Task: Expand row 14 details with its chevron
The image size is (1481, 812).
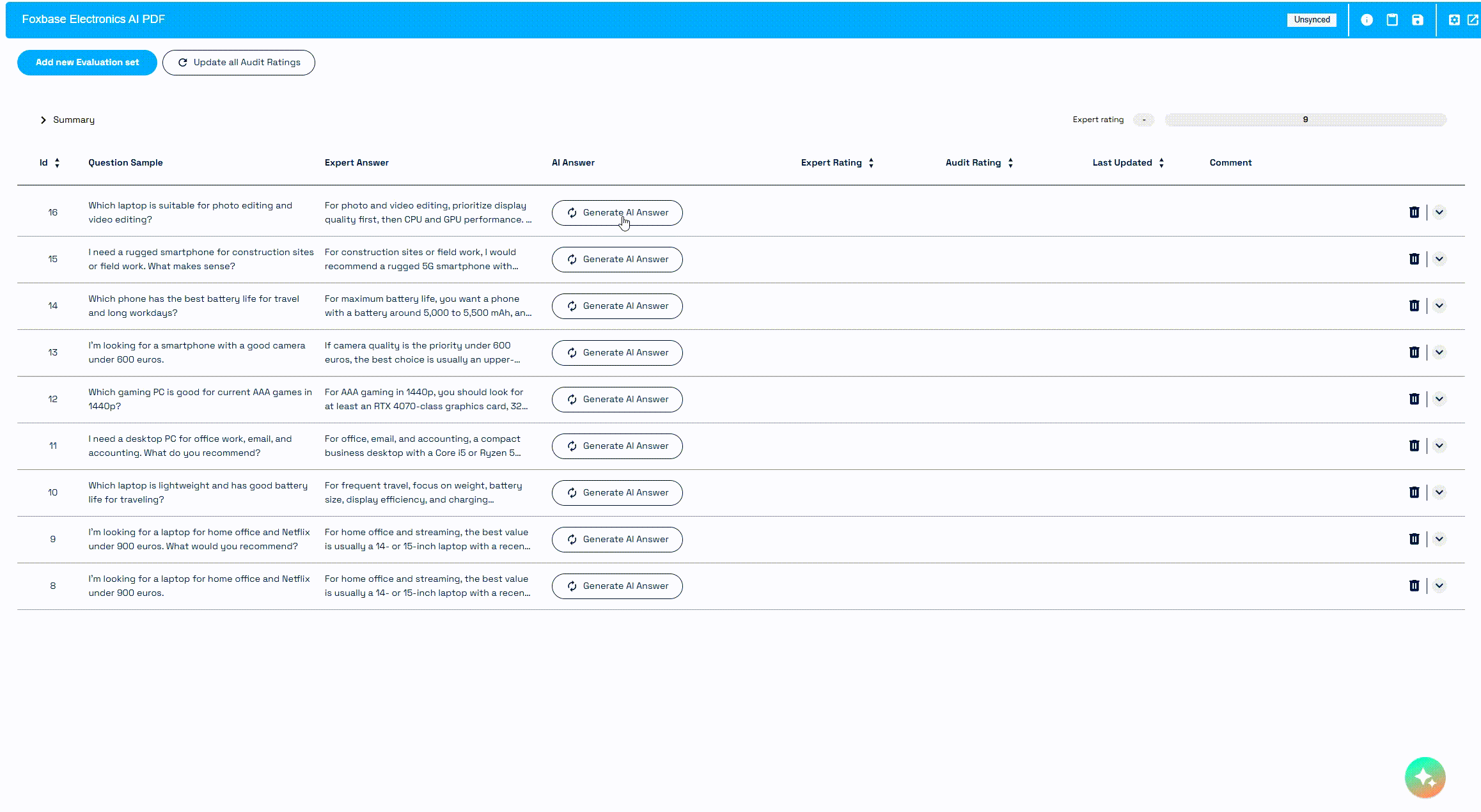Action: (x=1439, y=306)
